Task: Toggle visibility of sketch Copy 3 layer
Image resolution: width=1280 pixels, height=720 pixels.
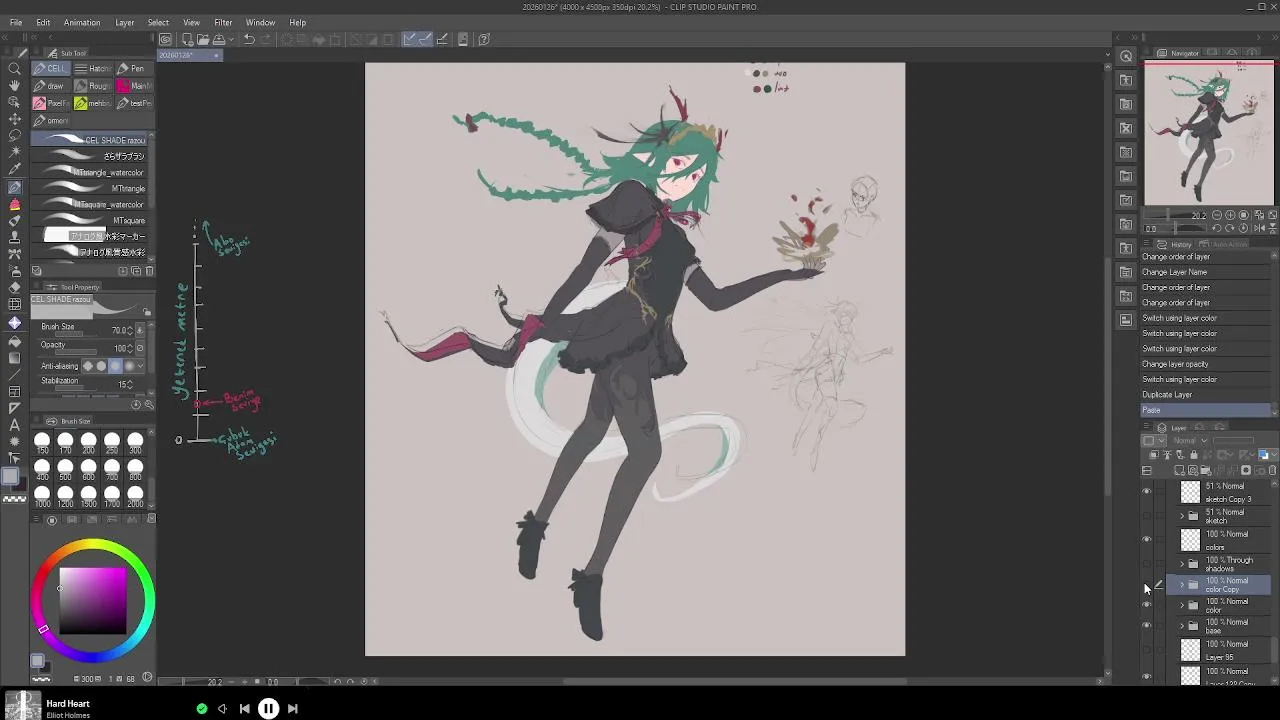Action: coord(1147,491)
